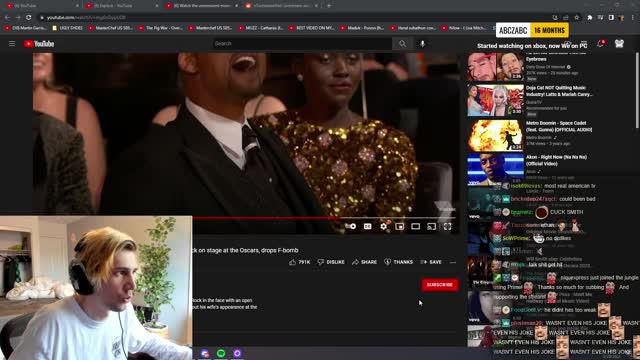The image size is (640, 360).
Task: Open the video player settings gear
Action: pos(384,226)
